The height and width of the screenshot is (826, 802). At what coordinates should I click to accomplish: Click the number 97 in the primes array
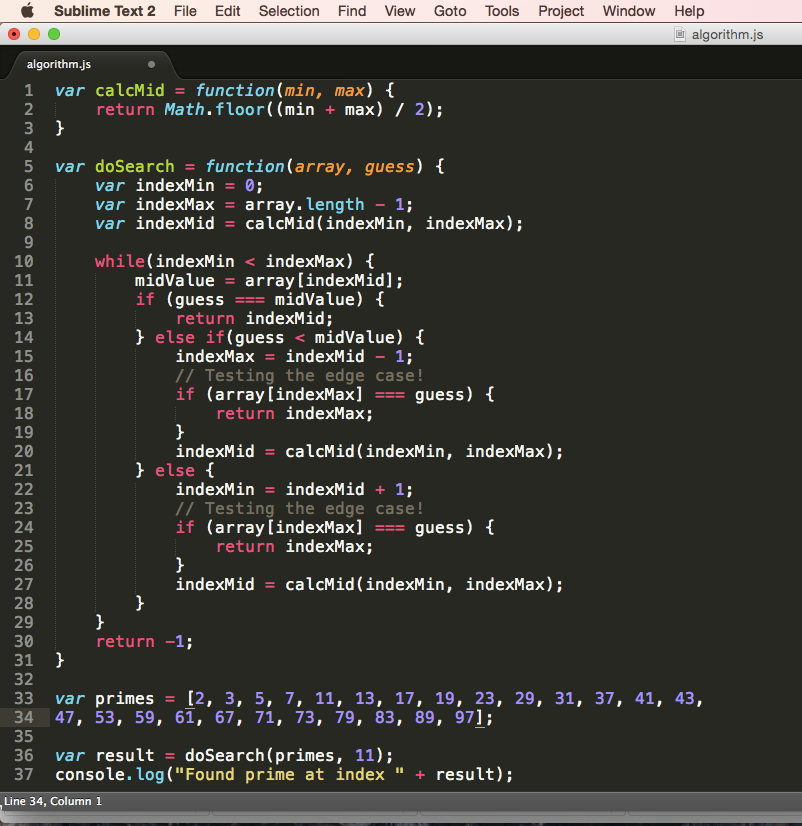(465, 717)
